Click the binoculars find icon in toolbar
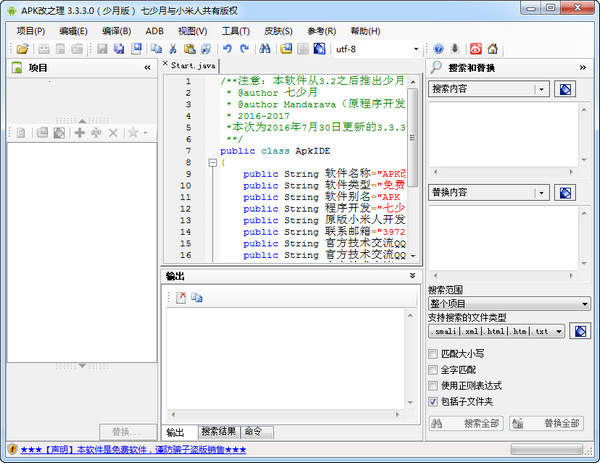 [265, 49]
